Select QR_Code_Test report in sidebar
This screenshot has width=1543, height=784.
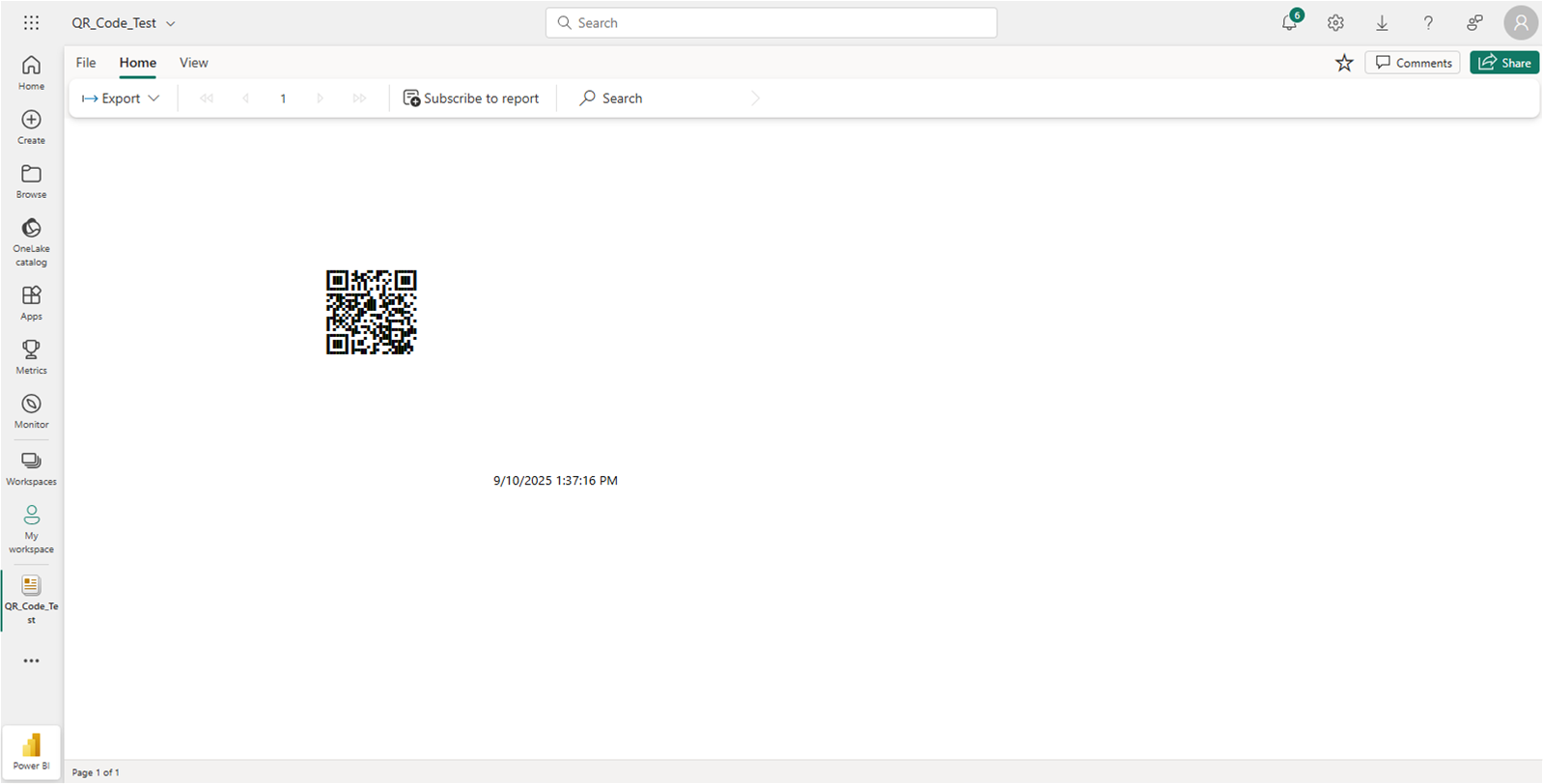click(x=31, y=600)
